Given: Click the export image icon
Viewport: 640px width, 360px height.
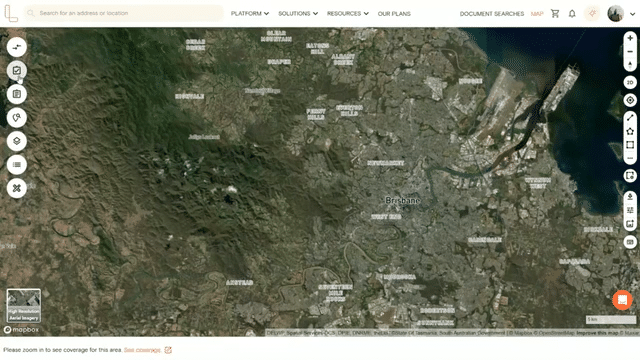Looking at the screenshot, I should pyautogui.click(x=630, y=224).
